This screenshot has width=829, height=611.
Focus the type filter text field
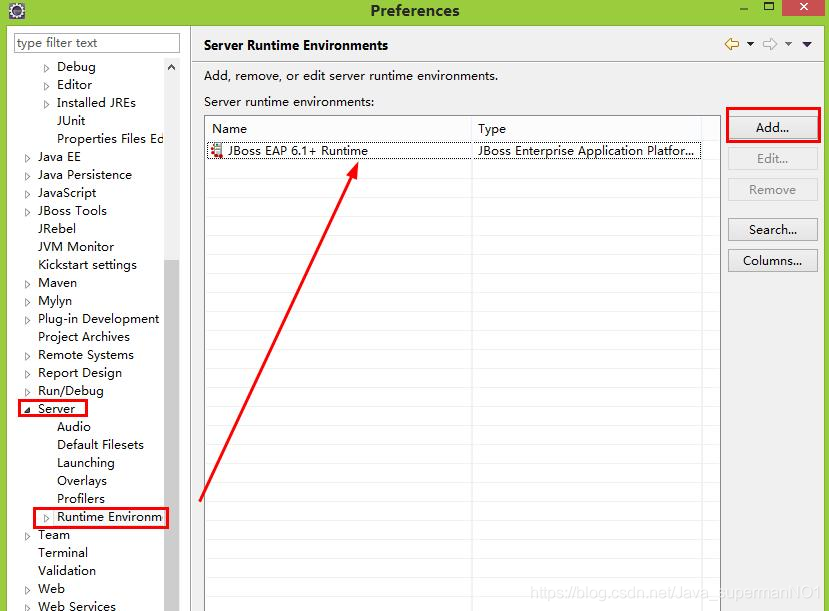click(x=97, y=43)
